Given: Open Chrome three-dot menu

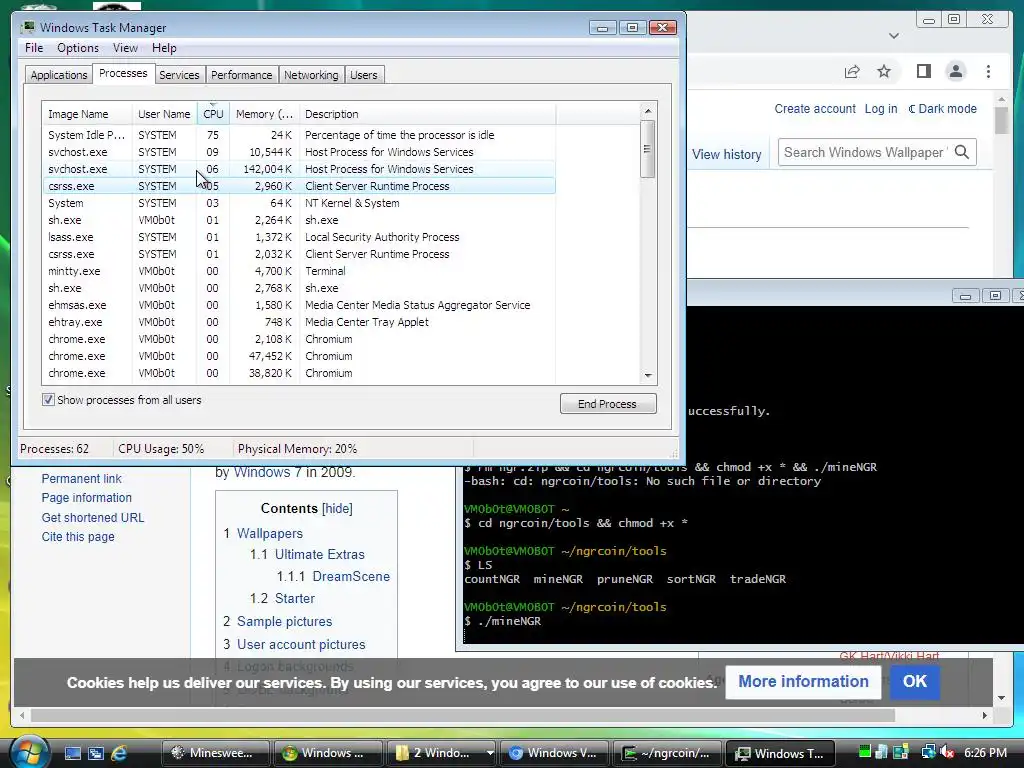Looking at the screenshot, I should (988, 71).
